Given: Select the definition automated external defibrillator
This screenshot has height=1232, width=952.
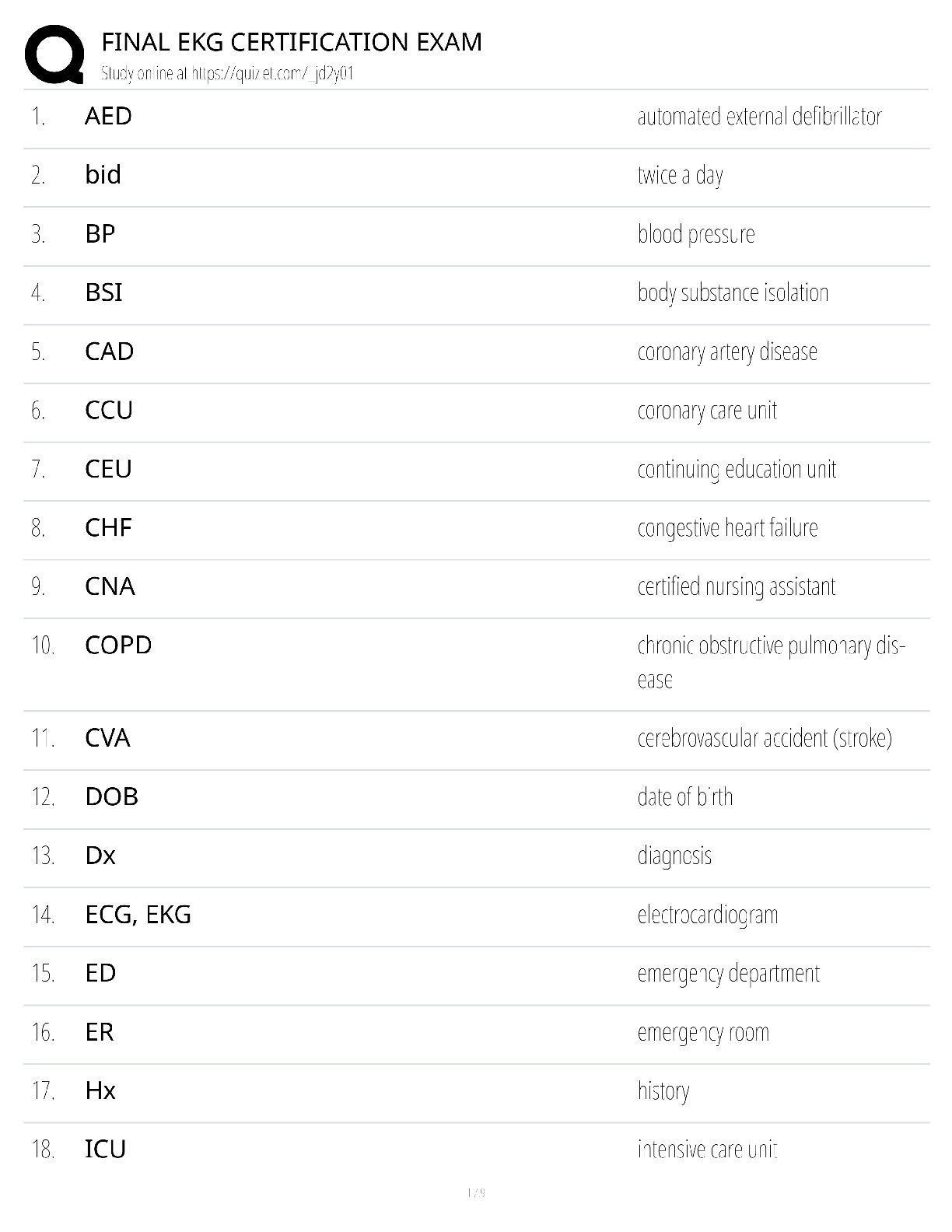Looking at the screenshot, I should click(x=759, y=117).
